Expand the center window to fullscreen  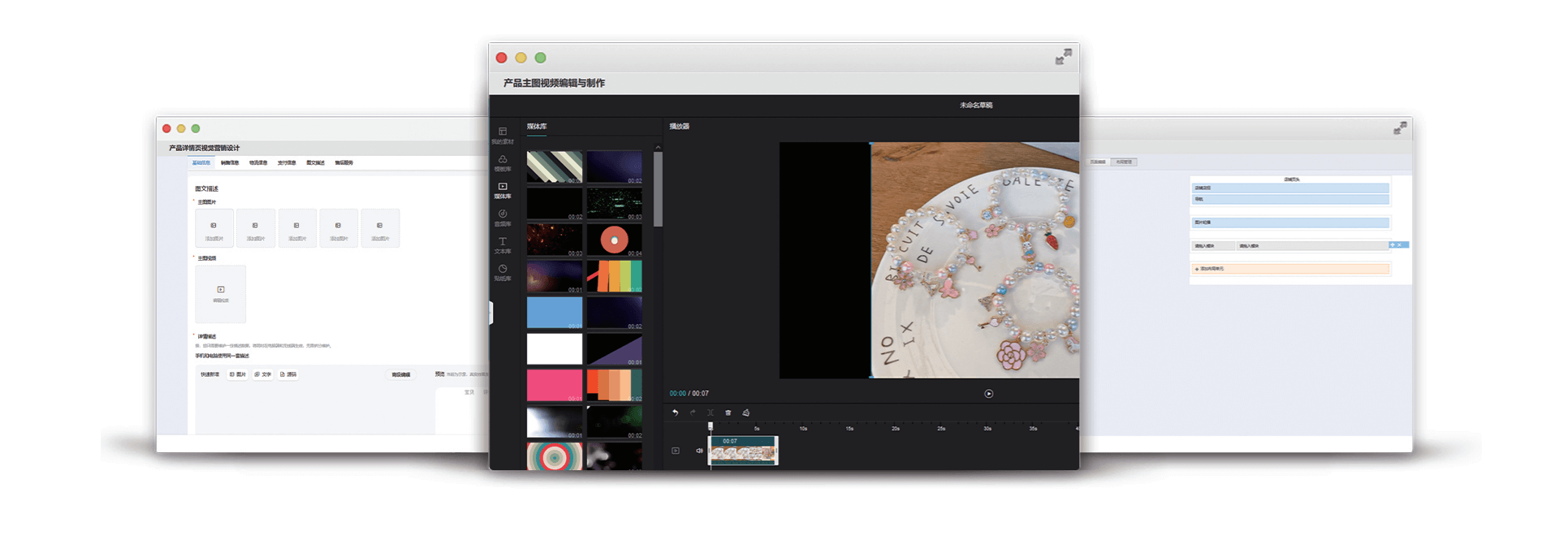coord(1063,57)
